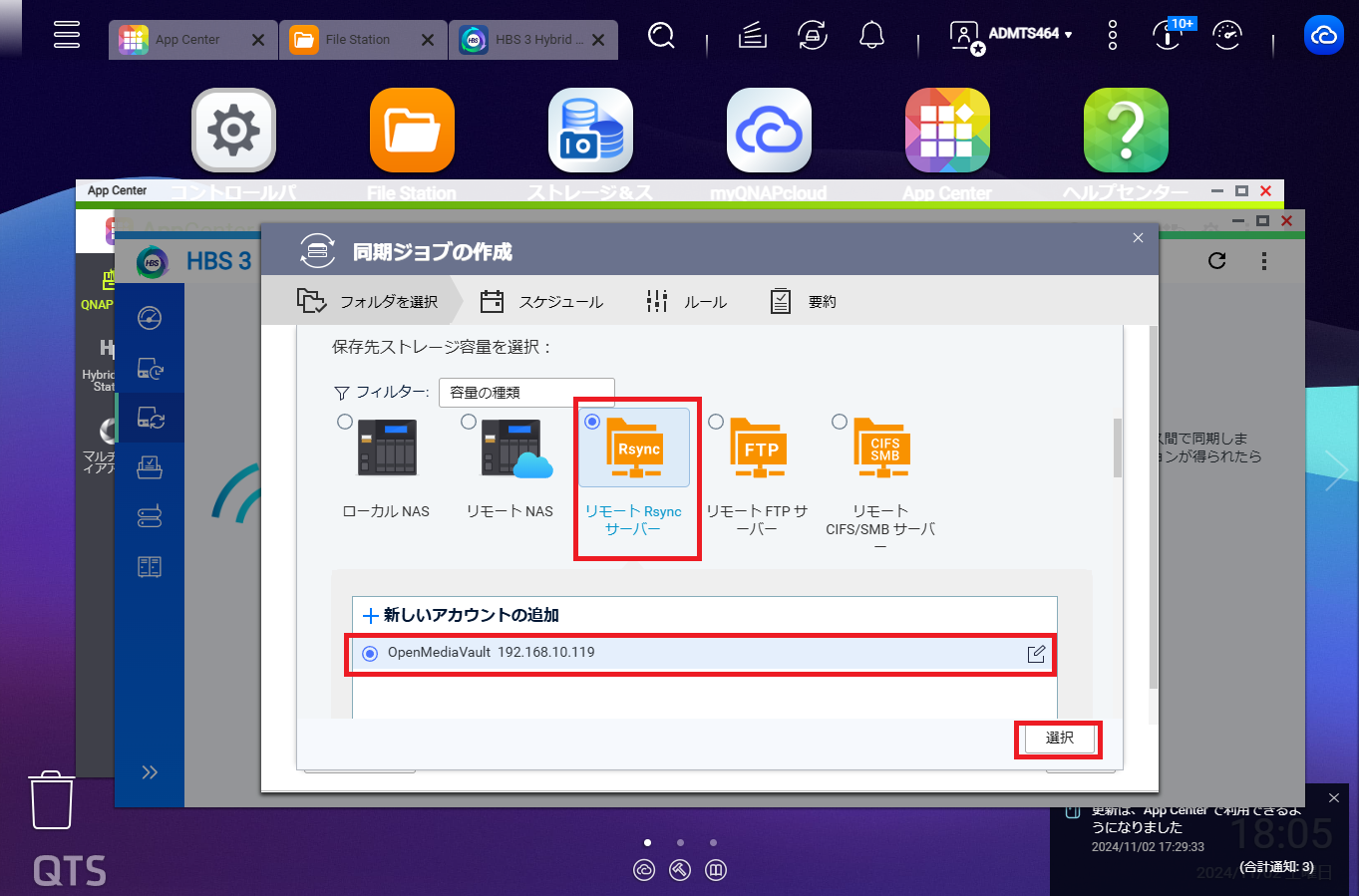The width and height of the screenshot is (1359, 896).
Task: Click the myQNAPcloud shortcut at bottom of desktop
Action: tap(644, 870)
